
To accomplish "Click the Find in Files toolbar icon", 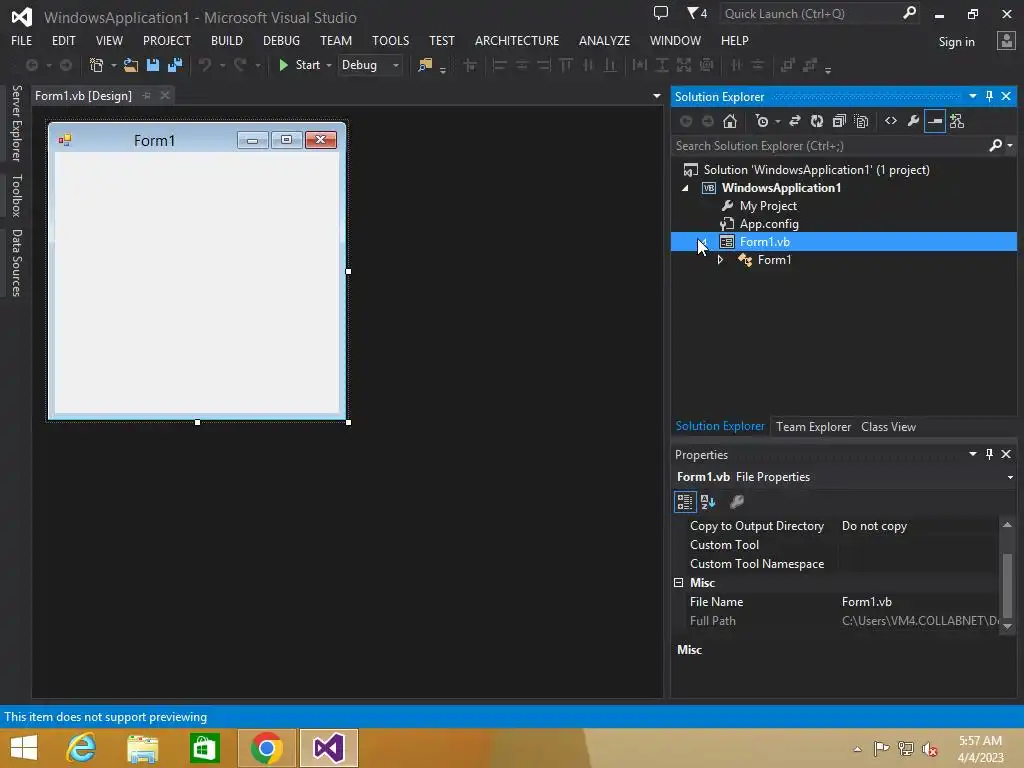I will point(425,65).
